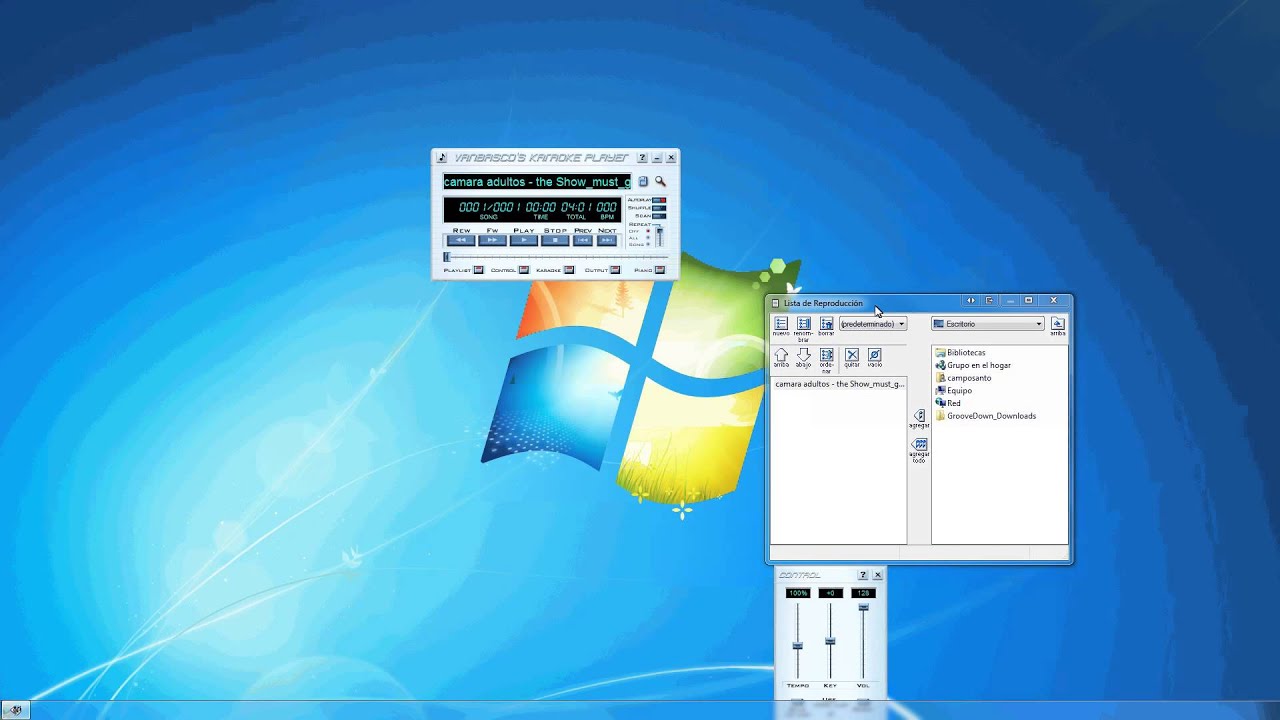Close the Control window

878,575
